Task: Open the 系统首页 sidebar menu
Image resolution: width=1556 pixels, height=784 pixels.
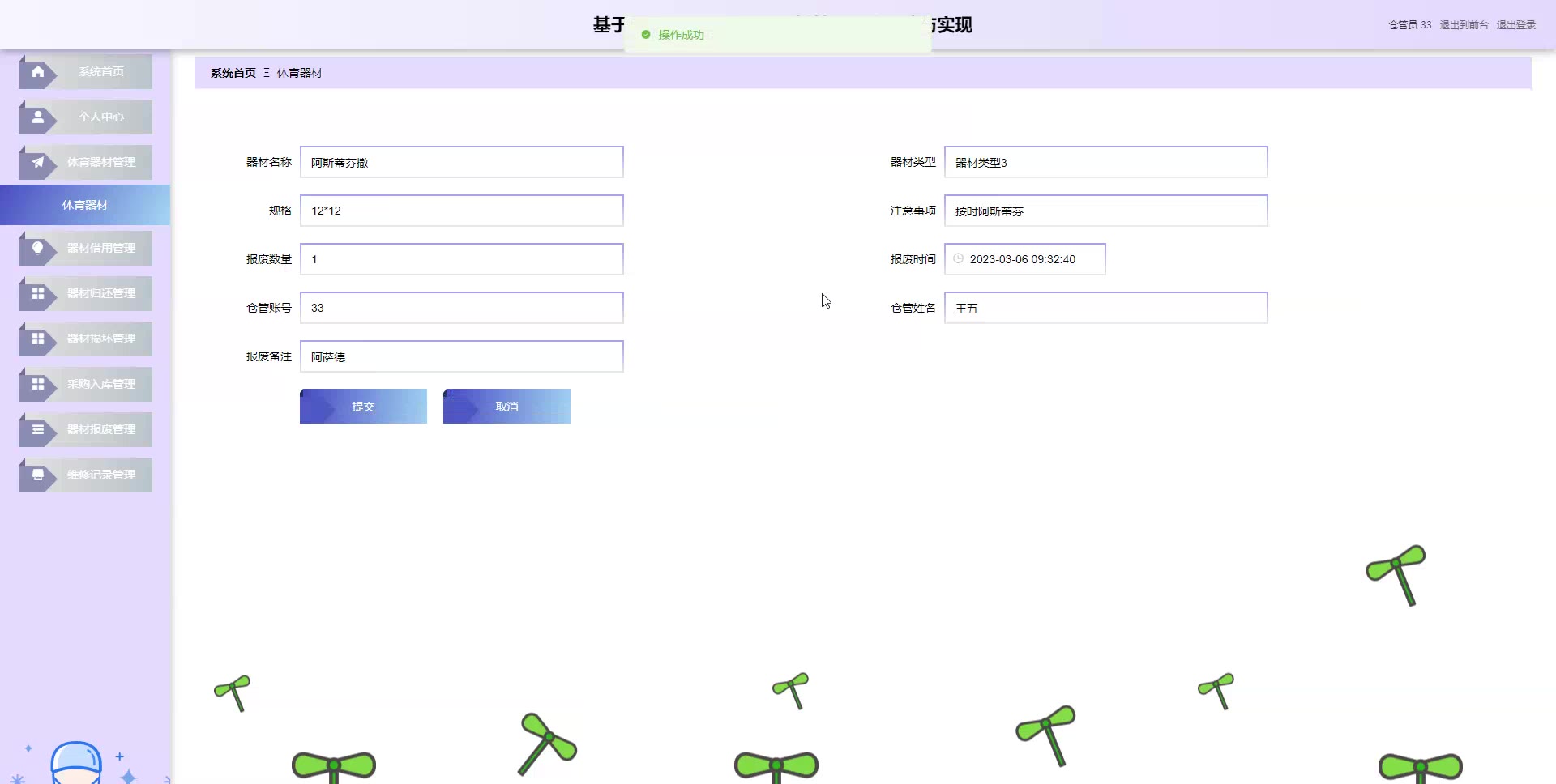Action: pos(85,71)
